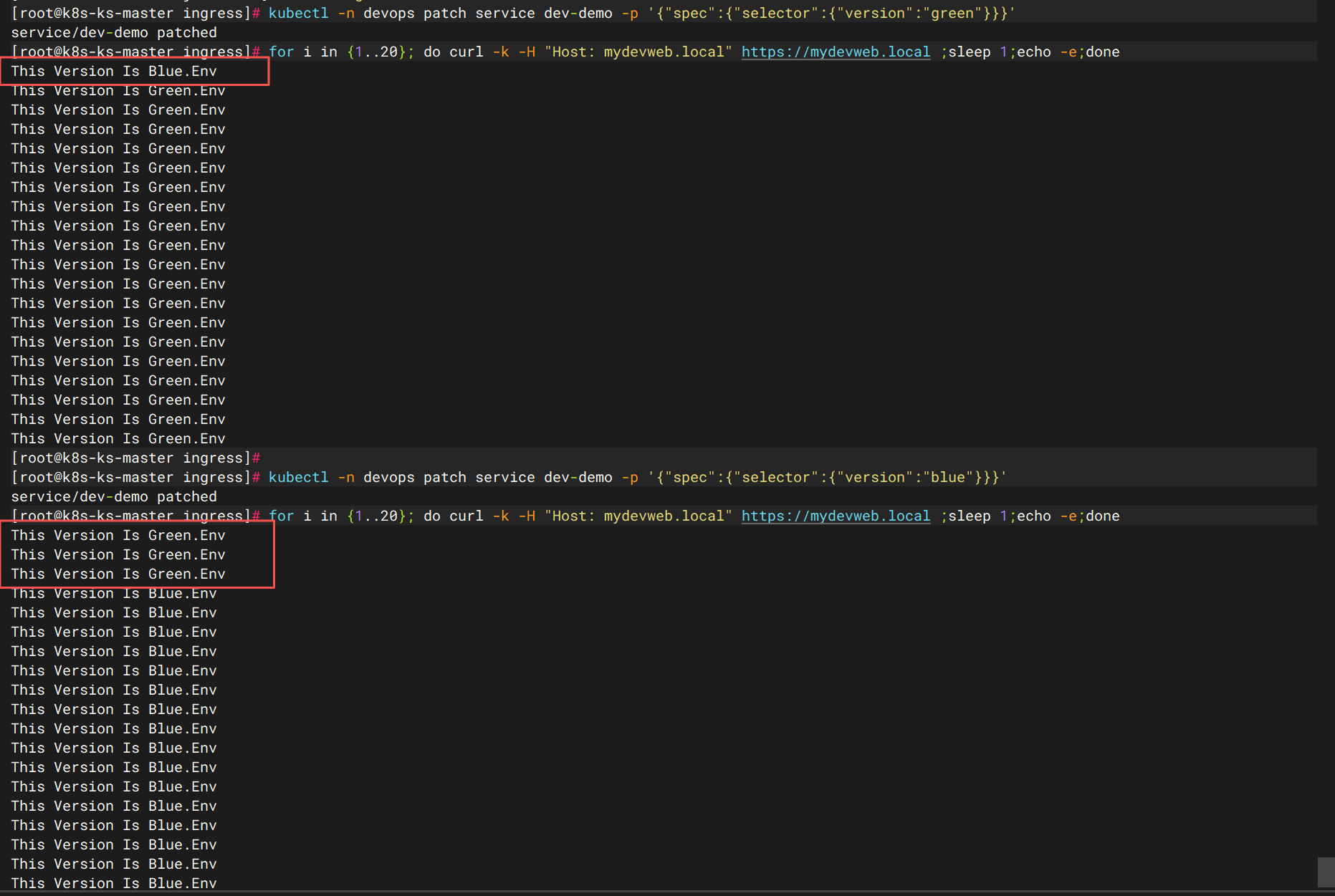The image size is (1335, 896).
Task: Click the last Blue.Env line at the bottom
Action: pyautogui.click(x=114, y=883)
